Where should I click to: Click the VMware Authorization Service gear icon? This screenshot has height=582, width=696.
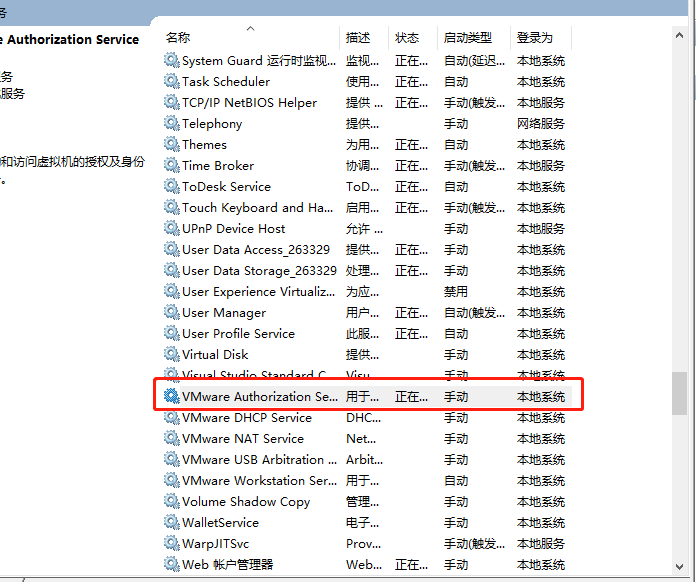pos(171,396)
